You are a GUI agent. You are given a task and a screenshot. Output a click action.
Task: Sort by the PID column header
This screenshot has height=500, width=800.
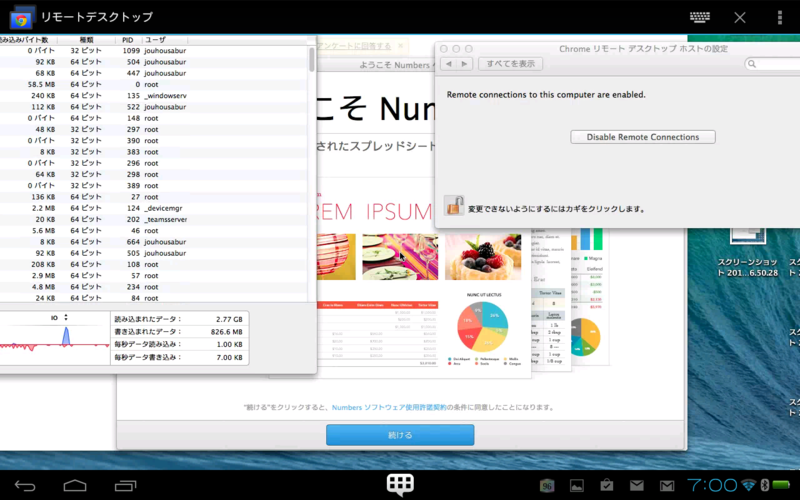tap(128, 40)
